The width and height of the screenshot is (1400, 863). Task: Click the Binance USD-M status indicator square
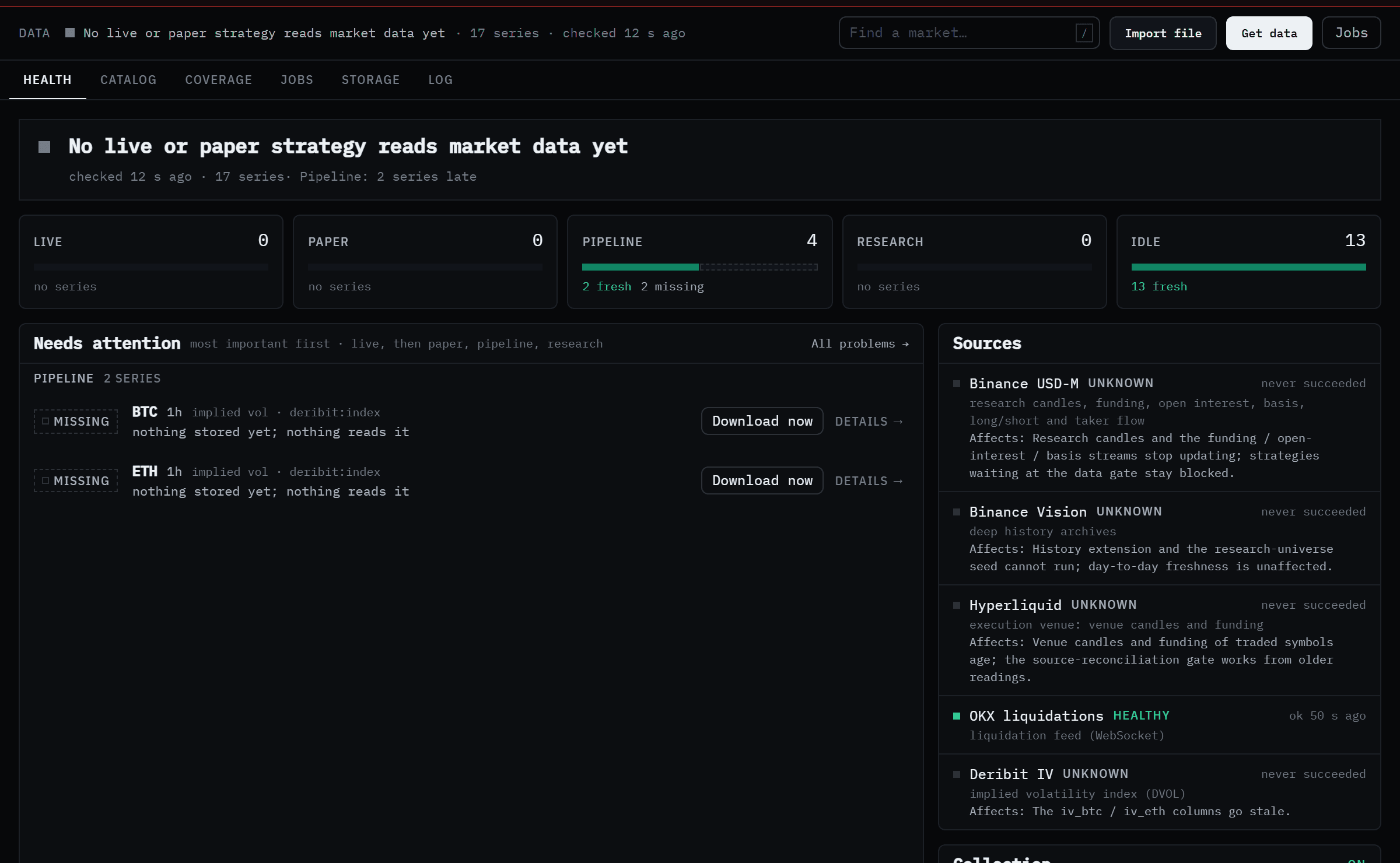[x=957, y=384]
